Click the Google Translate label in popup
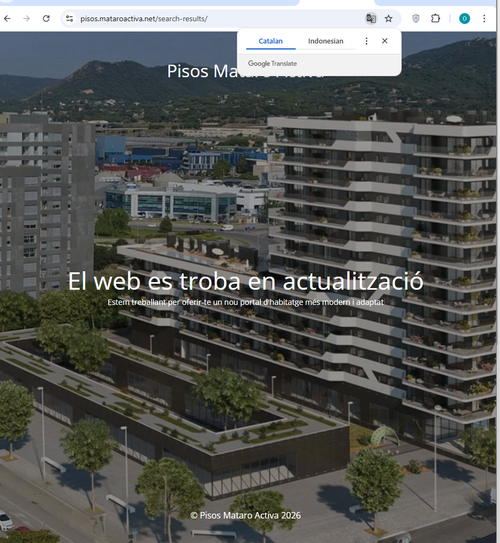The width and height of the screenshot is (500, 543). [x=273, y=63]
